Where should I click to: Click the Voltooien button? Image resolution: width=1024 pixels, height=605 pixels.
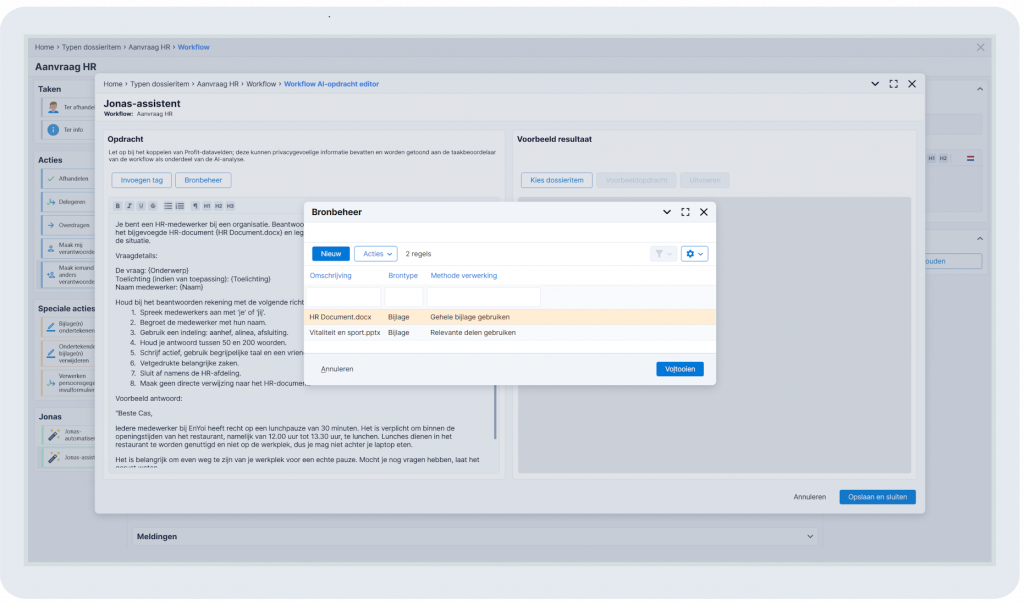(680, 369)
